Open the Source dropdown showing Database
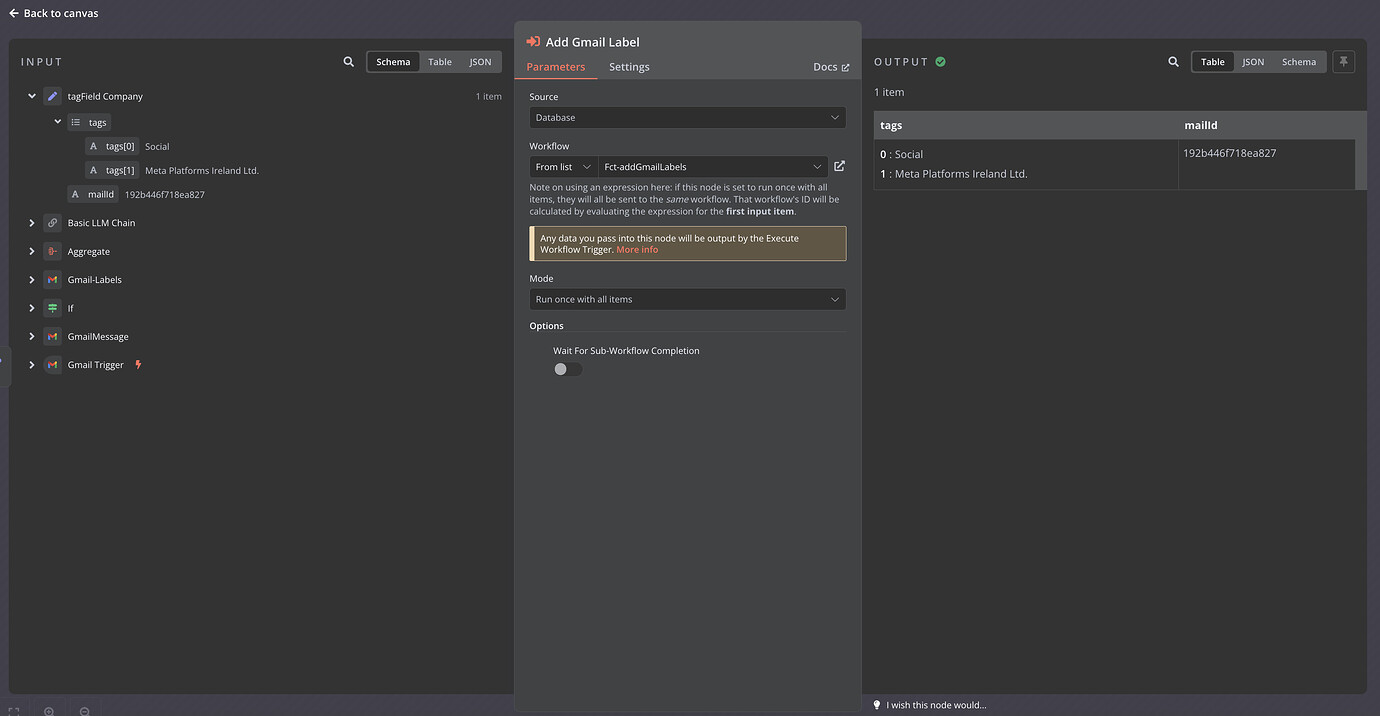Viewport: 1380px width, 716px height. pos(687,117)
